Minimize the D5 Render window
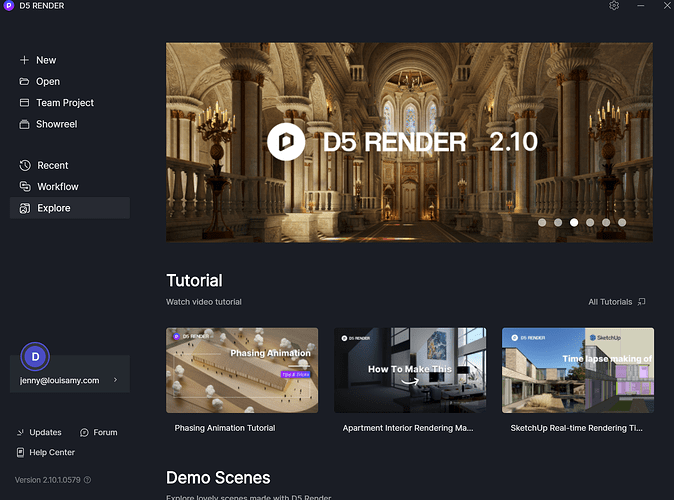This screenshot has width=674, height=500. [x=640, y=6]
